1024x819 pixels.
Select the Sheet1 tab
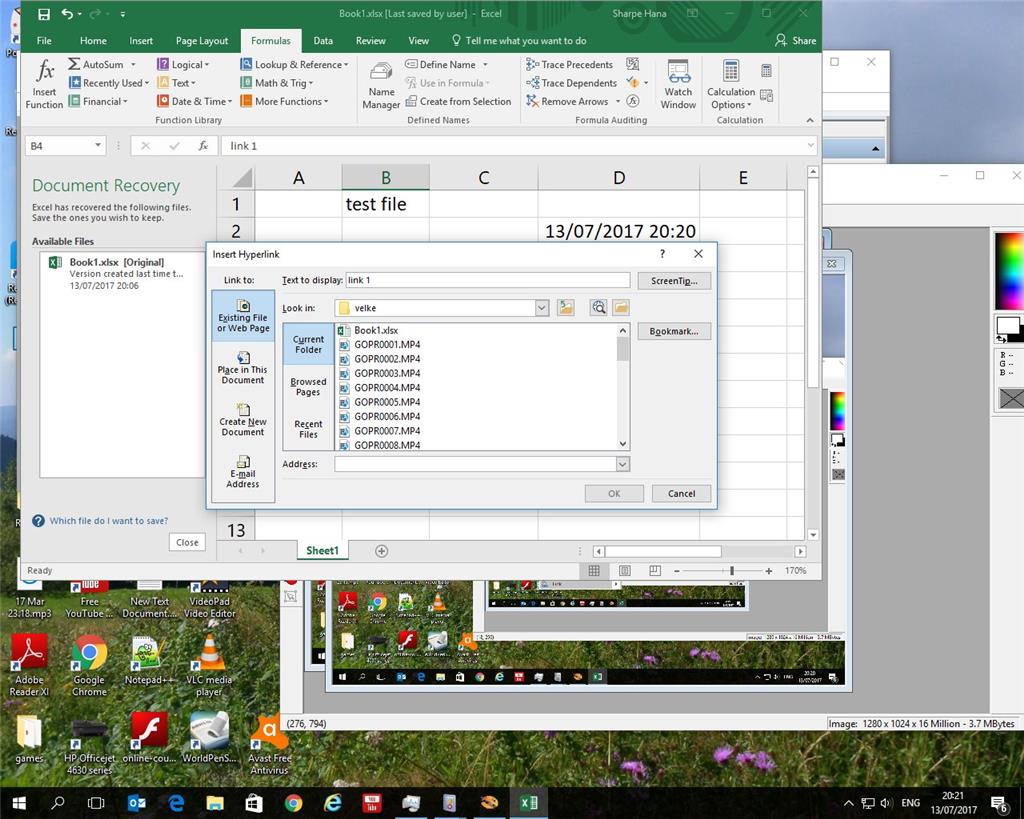(x=322, y=551)
